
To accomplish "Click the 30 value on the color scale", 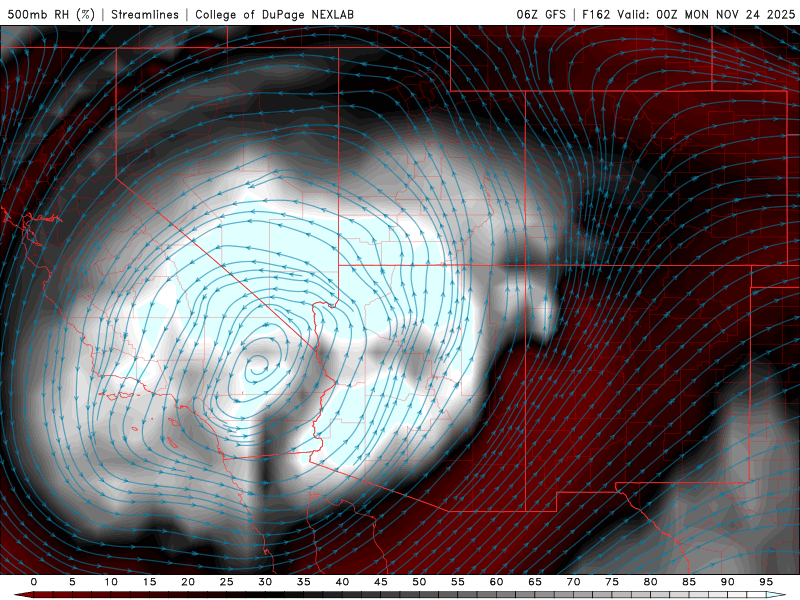I will 265,582.
